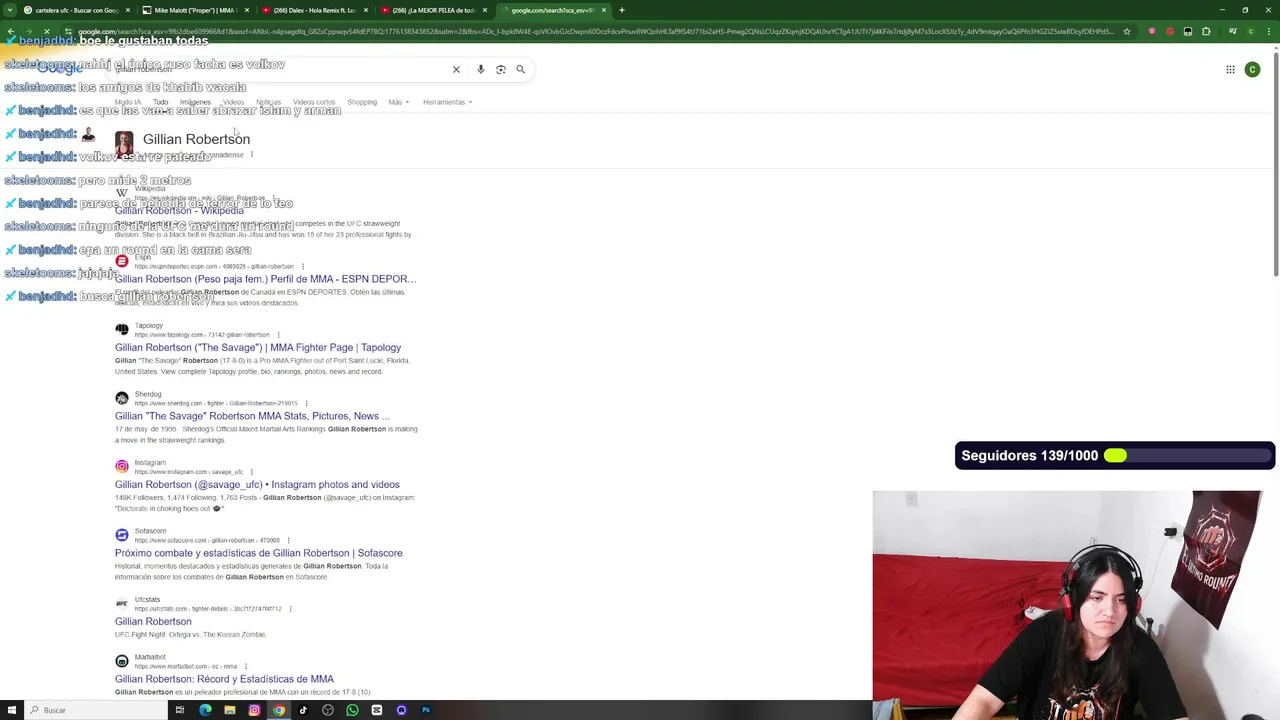Click the magnifier search button
This screenshot has height=720, width=1280.
pyautogui.click(x=520, y=69)
